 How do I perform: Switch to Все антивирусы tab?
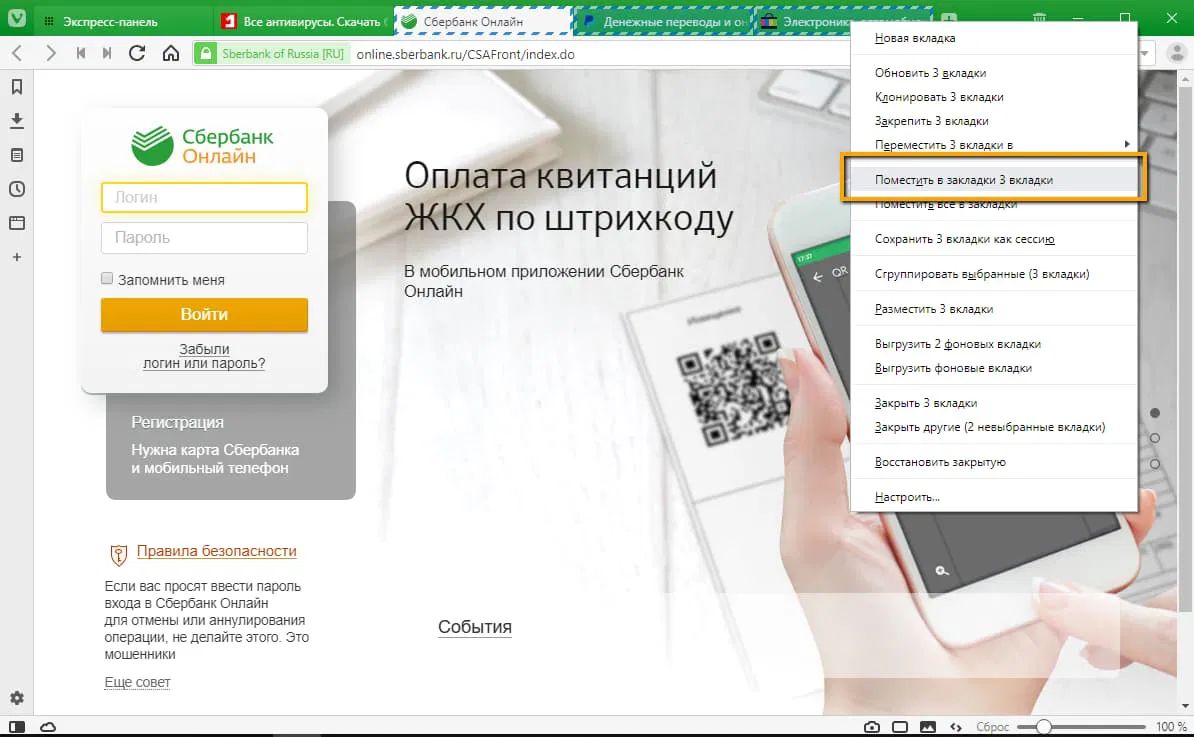tap(303, 21)
